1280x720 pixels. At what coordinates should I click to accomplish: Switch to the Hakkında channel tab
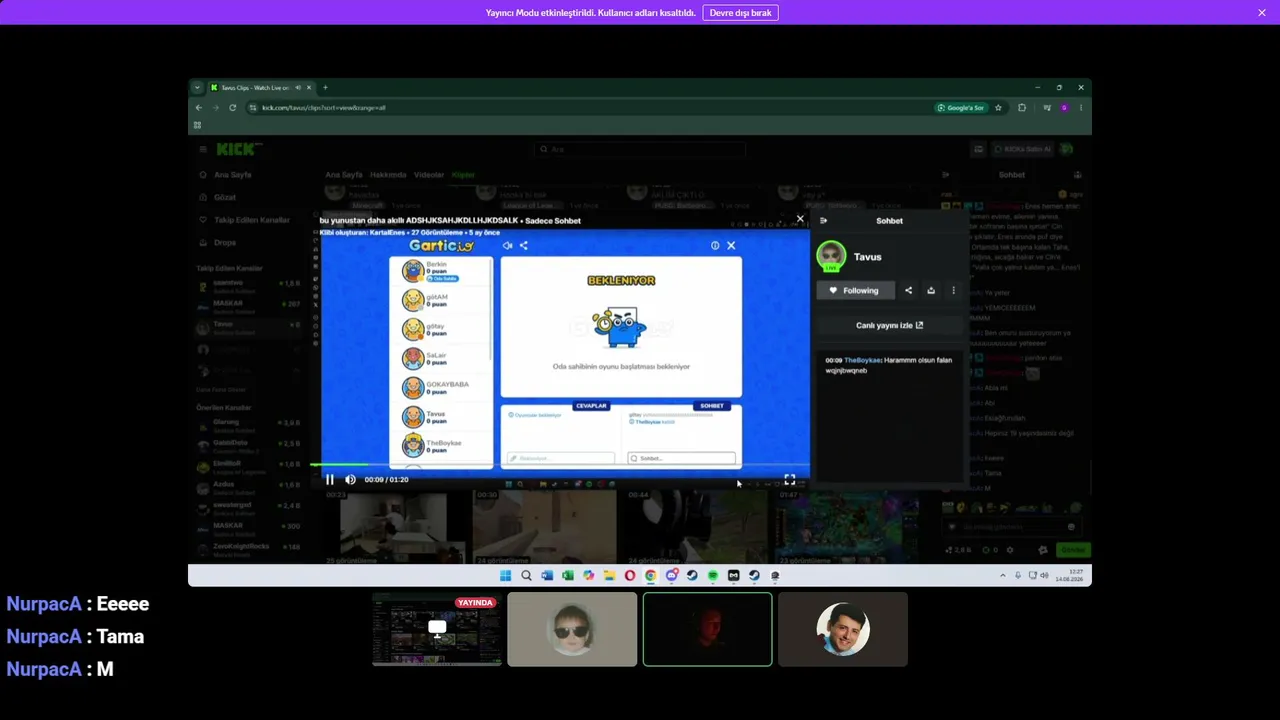click(x=388, y=175)
